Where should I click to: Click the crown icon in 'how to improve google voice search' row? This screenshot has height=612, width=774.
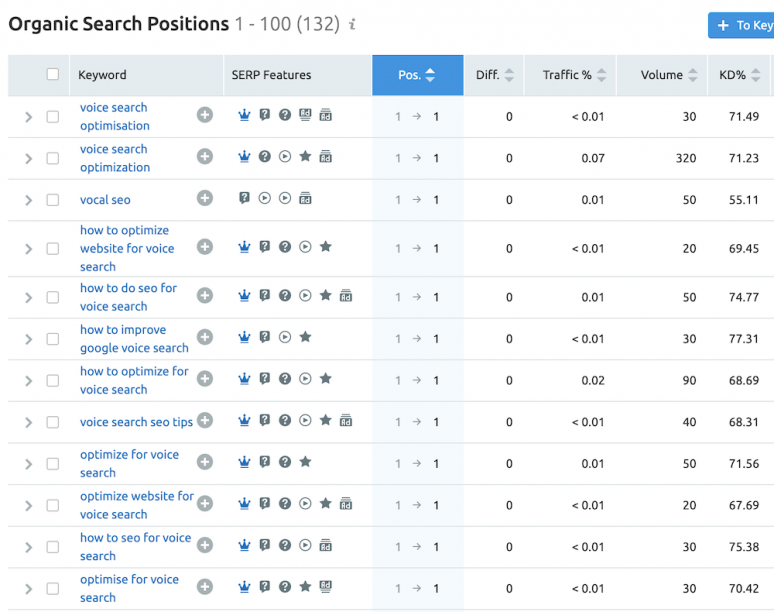[x=244, y=338]
